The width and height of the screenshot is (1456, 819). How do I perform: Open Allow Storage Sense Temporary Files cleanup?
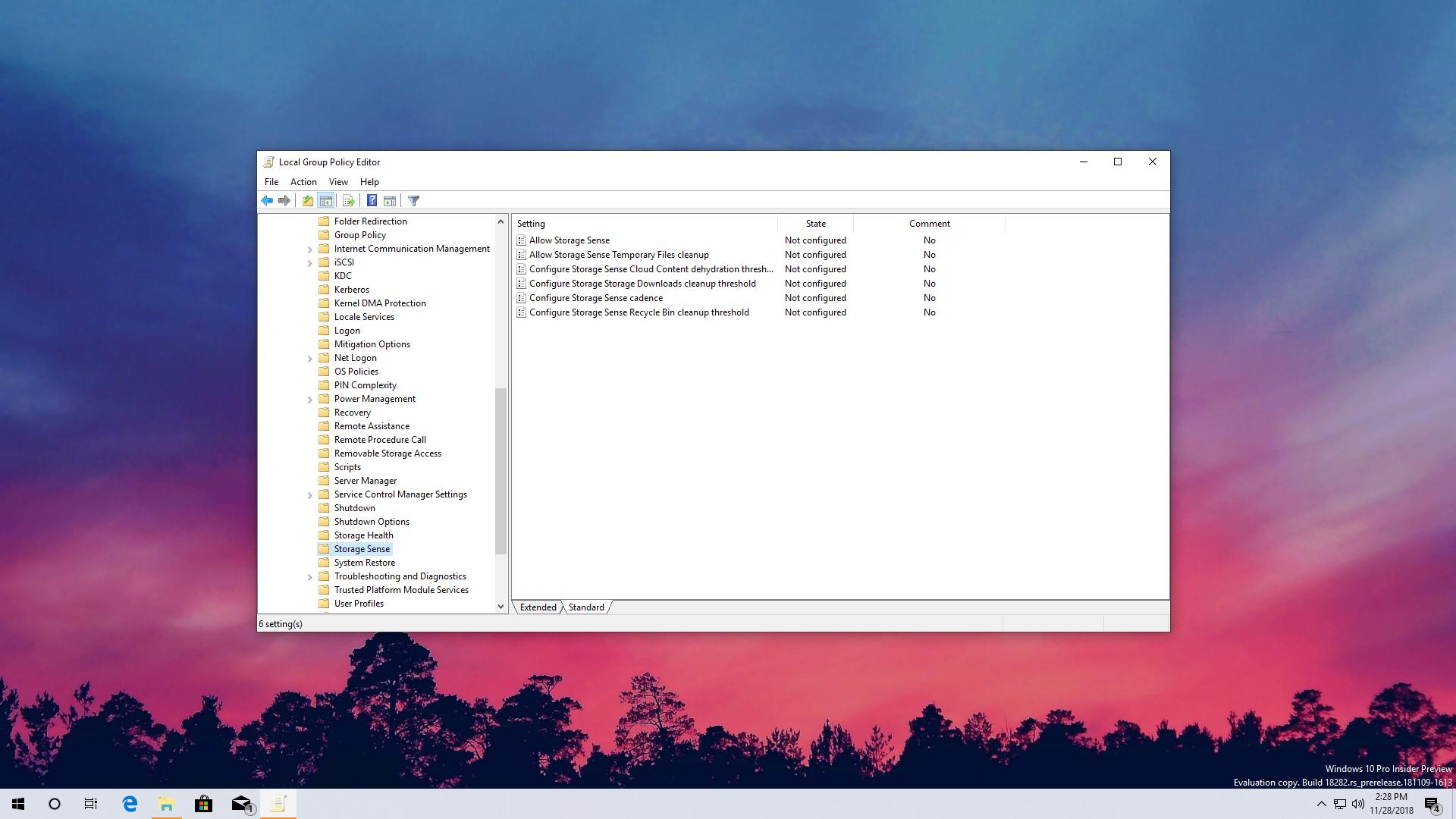pyautogui.click(x=619, y=254)
